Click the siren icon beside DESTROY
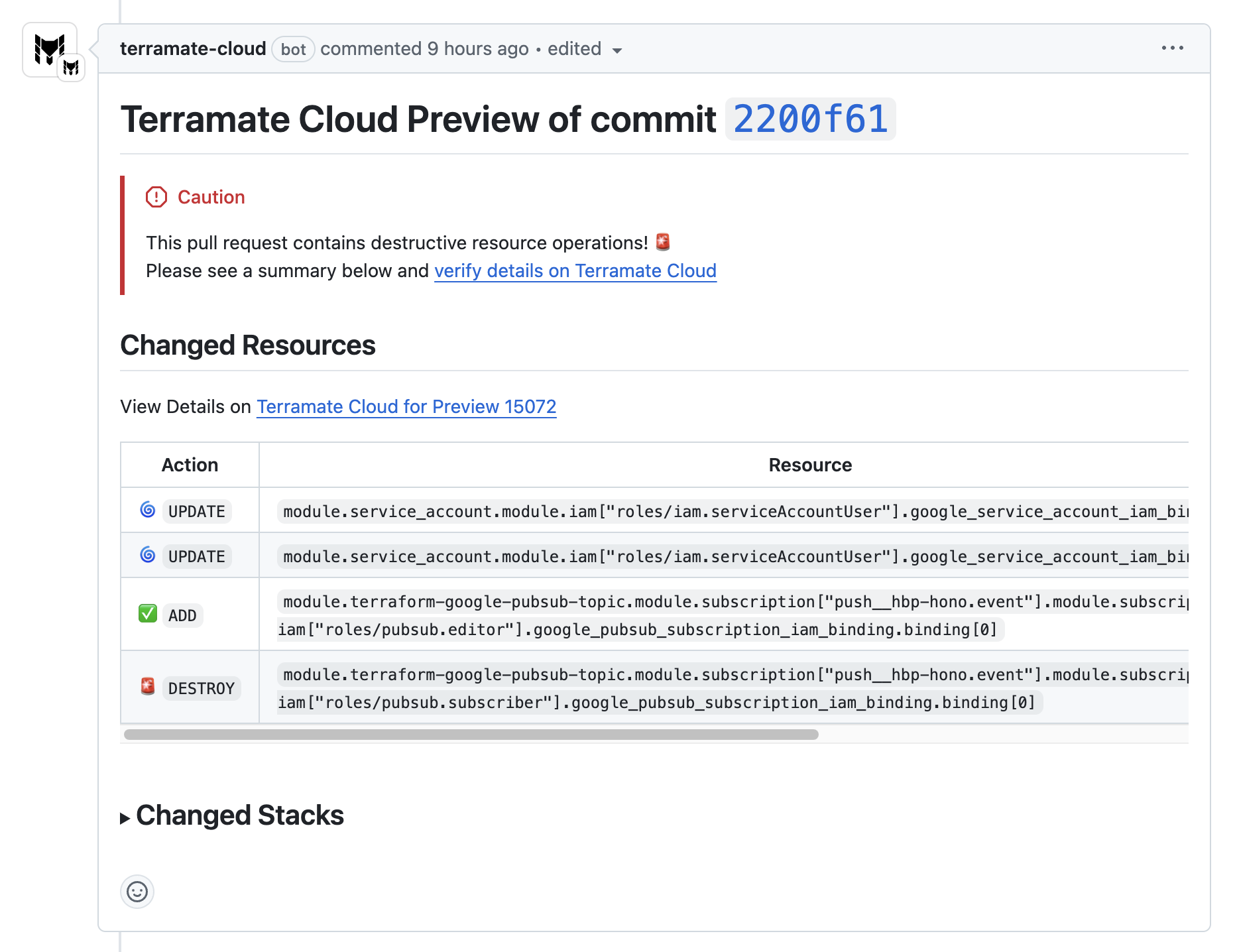1237x952 pixels. pos(147,687)
